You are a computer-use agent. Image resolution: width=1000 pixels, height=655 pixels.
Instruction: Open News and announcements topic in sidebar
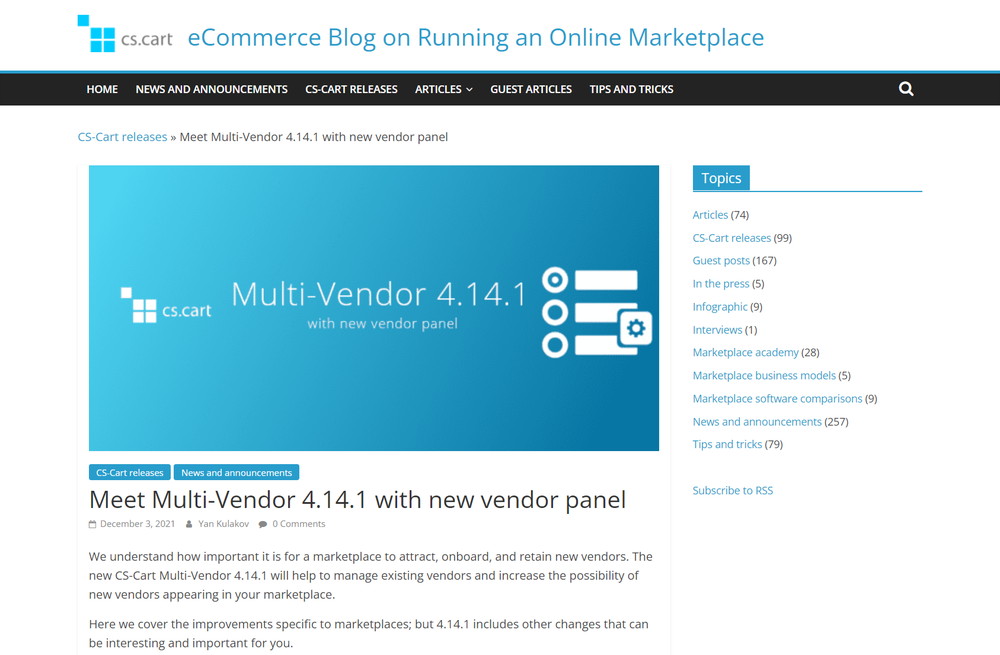[757, 422]
